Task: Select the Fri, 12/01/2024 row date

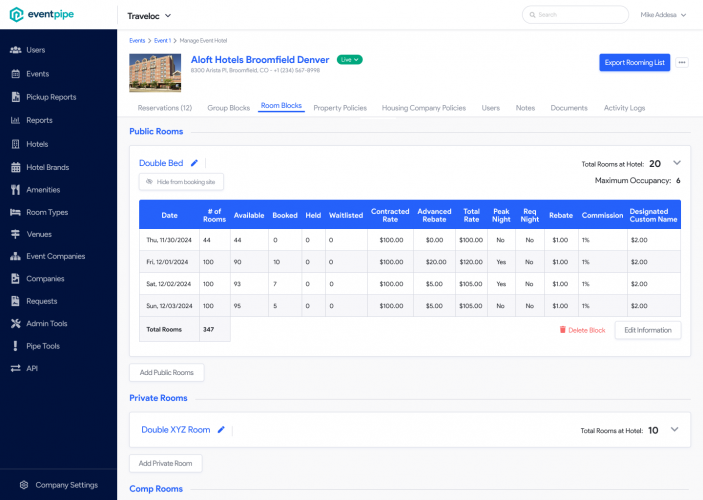Action: (167, 262)
